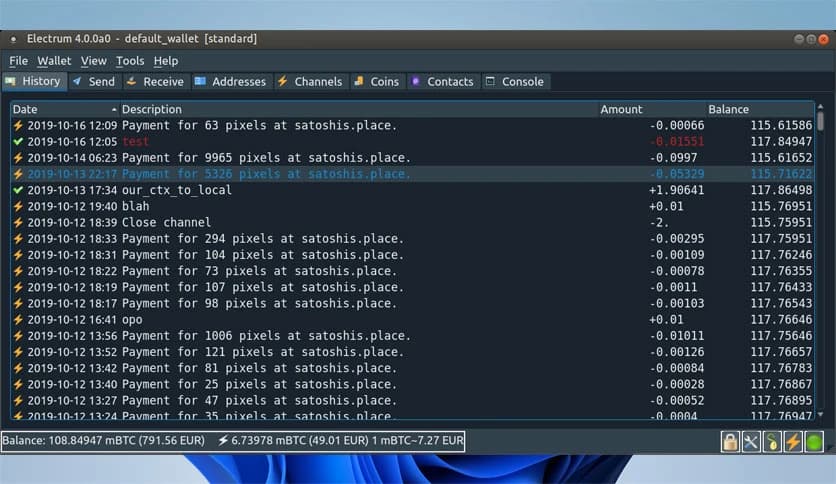
Task: Open the Channels tab
Action: (310, 82)
